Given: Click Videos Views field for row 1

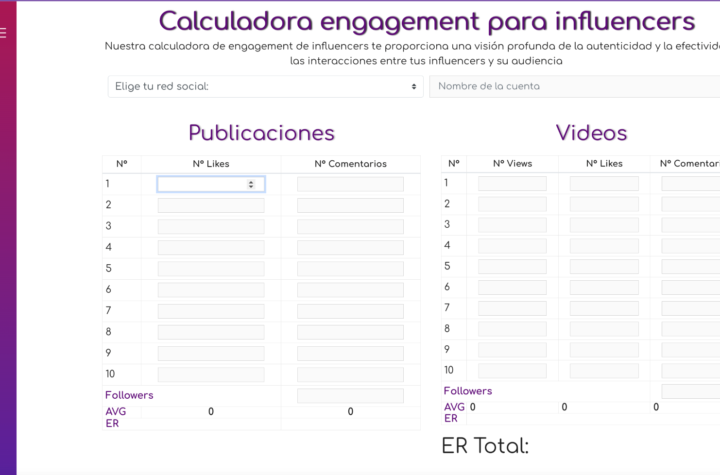Looking at the screenshot, I should tap(513, 183).
